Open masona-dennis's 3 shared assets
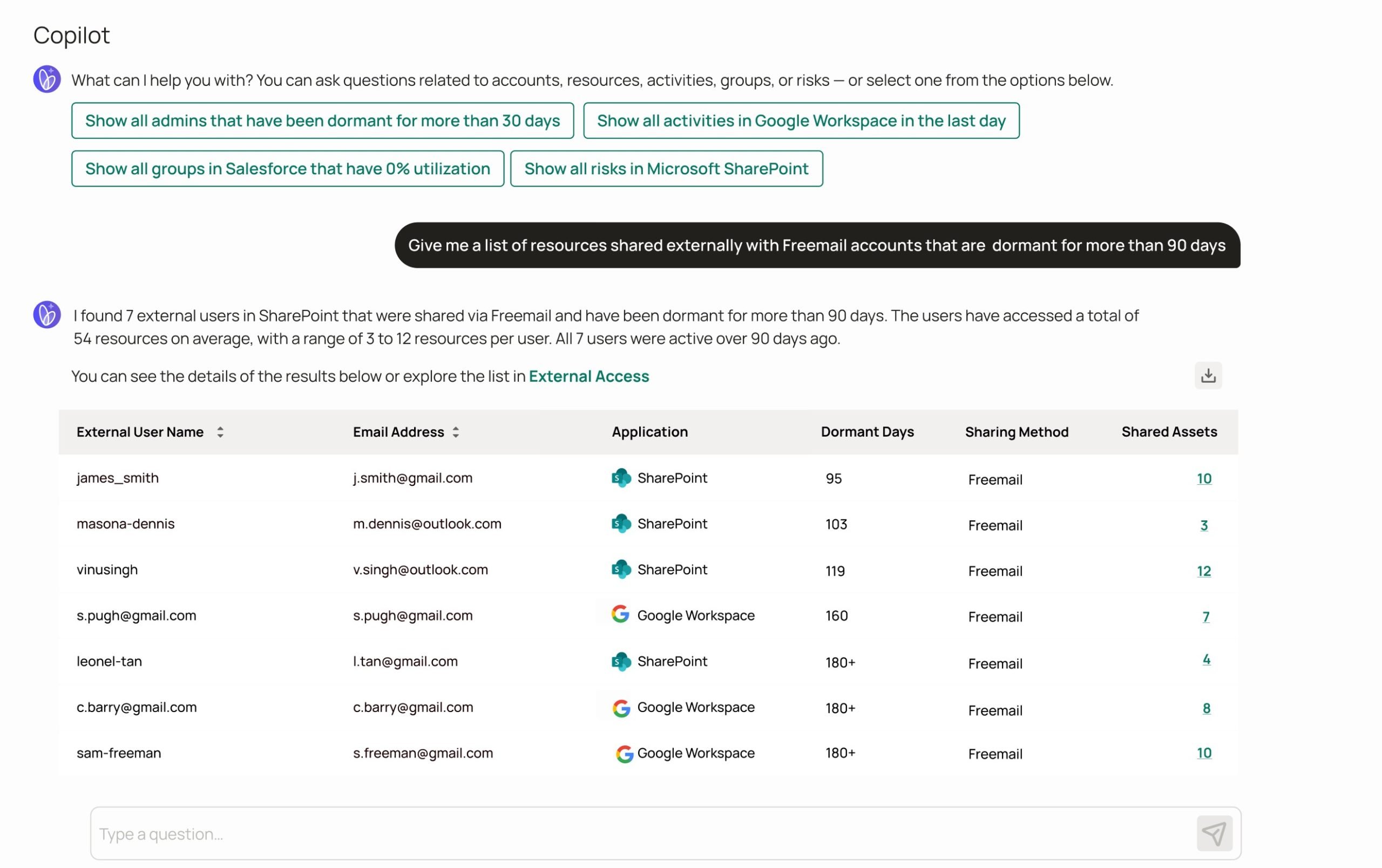Screen dimensions: 1382x868 [1203, 525]
